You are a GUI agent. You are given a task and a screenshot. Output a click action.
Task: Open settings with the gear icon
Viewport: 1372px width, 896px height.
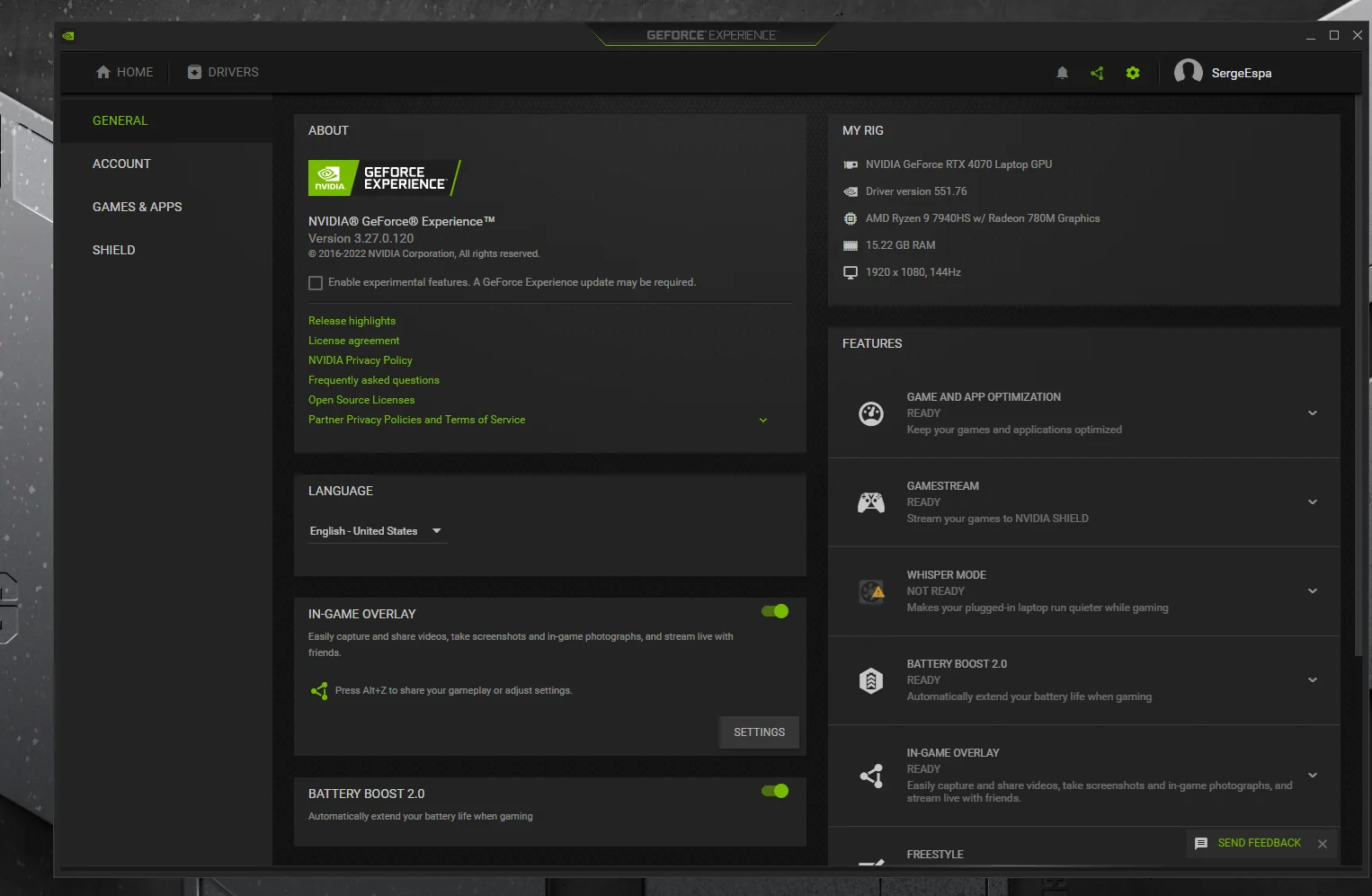coord(1133,73)
